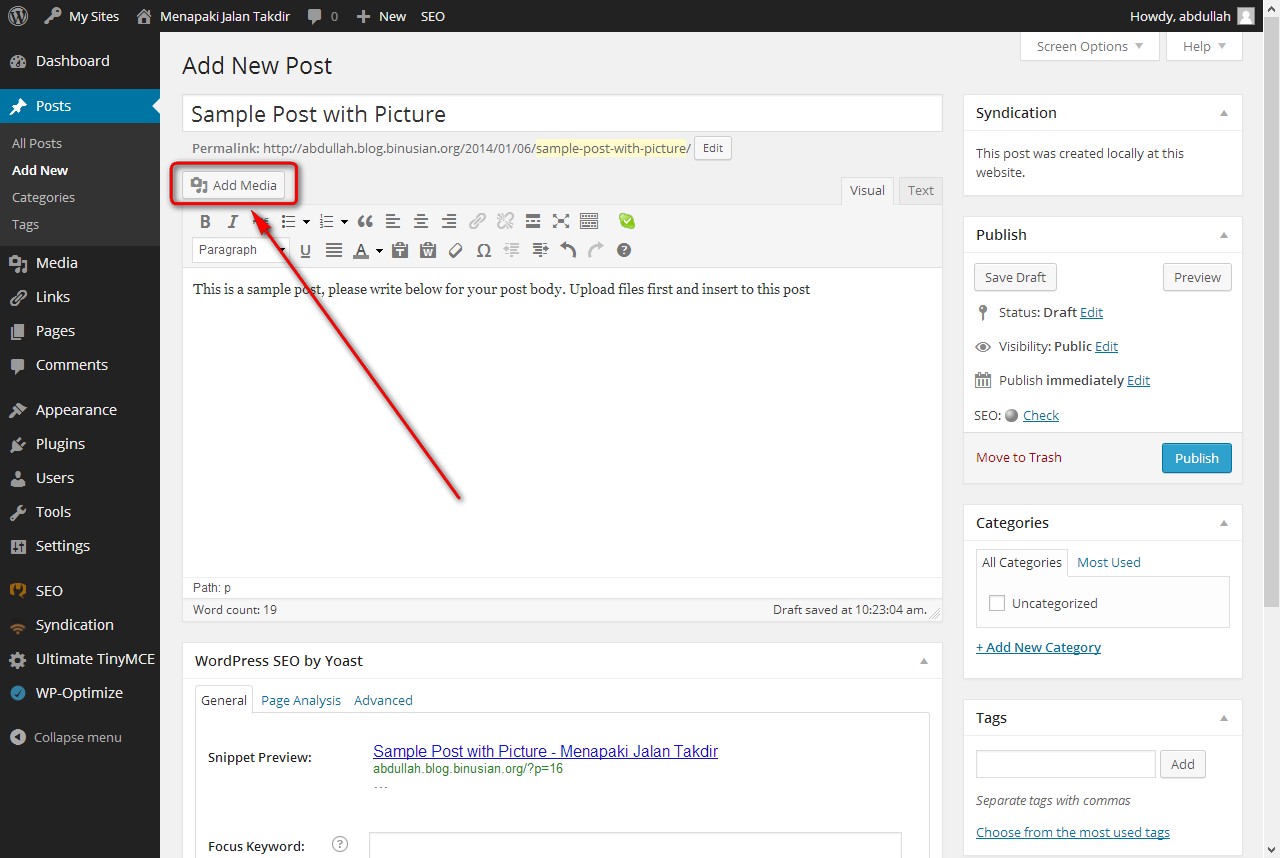Collapse WordPress SEO by Yoast metabox

click(924, 661)
